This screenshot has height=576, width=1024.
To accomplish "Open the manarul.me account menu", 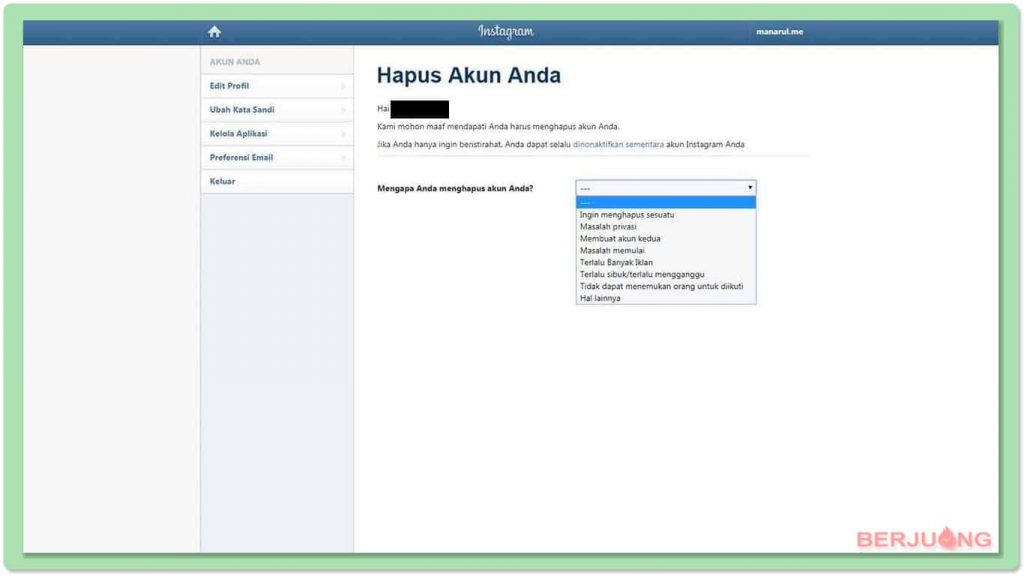I will [x=779, y=31].
